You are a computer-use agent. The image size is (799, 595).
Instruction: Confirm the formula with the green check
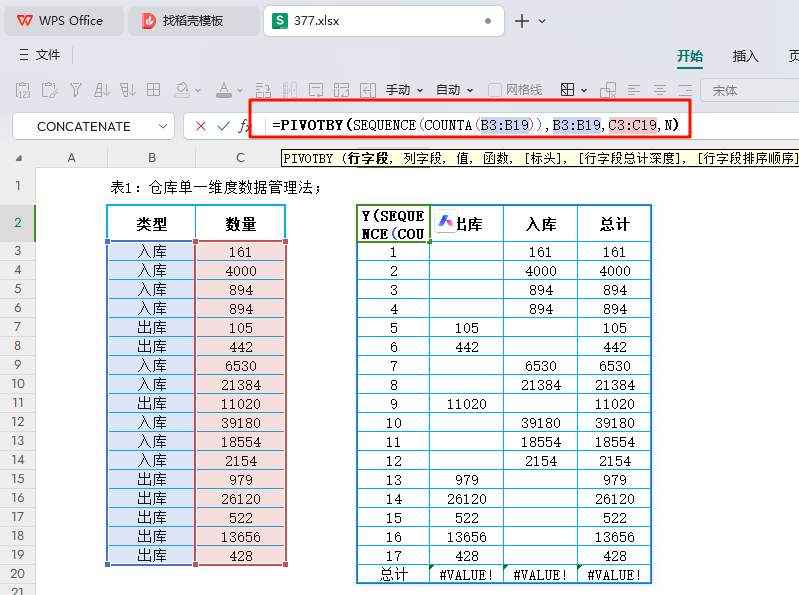pos(223,126)
